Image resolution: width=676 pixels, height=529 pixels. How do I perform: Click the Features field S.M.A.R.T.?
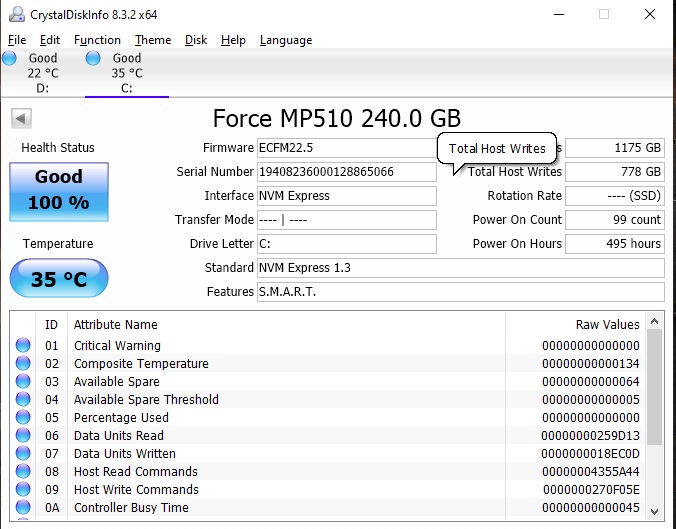tap(460, 292)
